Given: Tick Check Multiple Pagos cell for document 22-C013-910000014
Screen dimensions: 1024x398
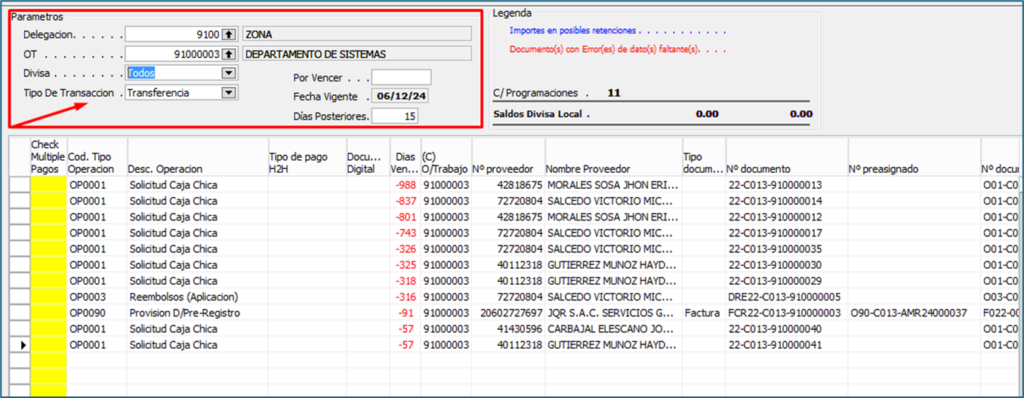Looking at the screenshot, I should click(x=48, y=201).
